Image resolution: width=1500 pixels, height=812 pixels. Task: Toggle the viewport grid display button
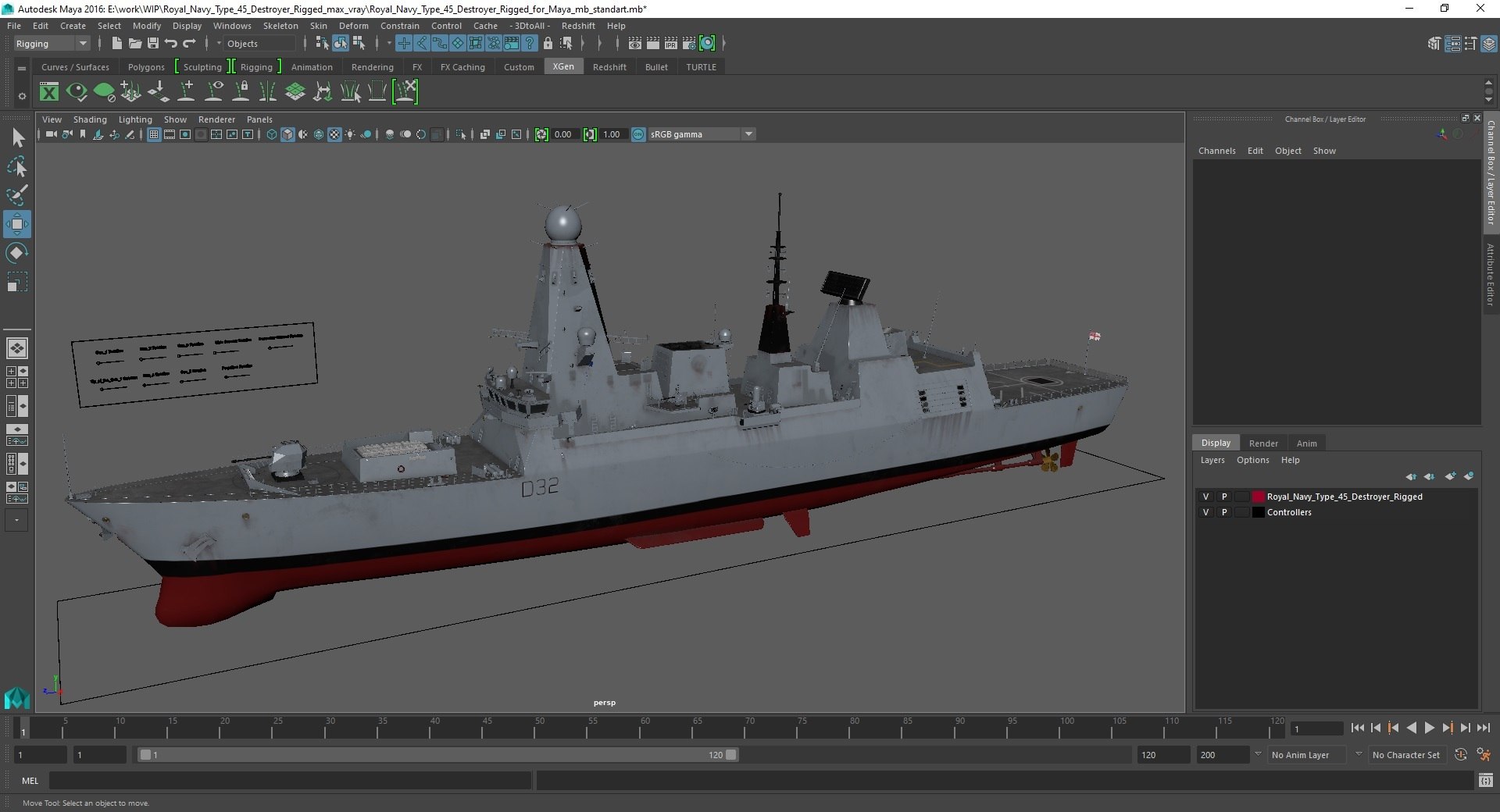(154, 134)
